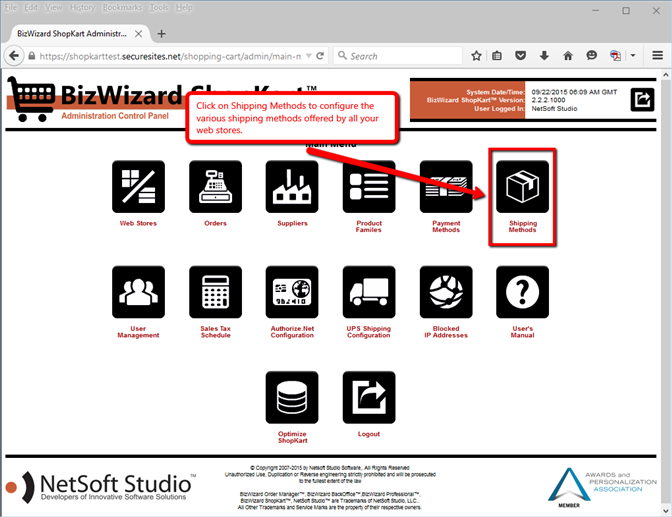This screenshot has height=517, width=672.
Task: Click the Optimize ShopKart text link
Action: click(x=292, y=437)
